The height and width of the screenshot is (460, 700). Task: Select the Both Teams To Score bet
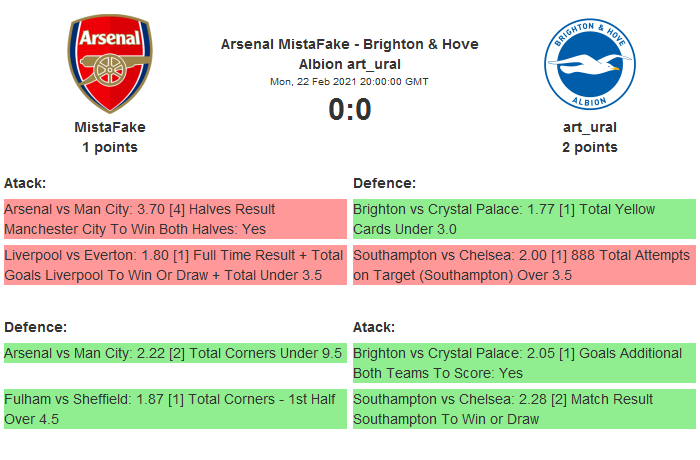click(x=523, y=363)
